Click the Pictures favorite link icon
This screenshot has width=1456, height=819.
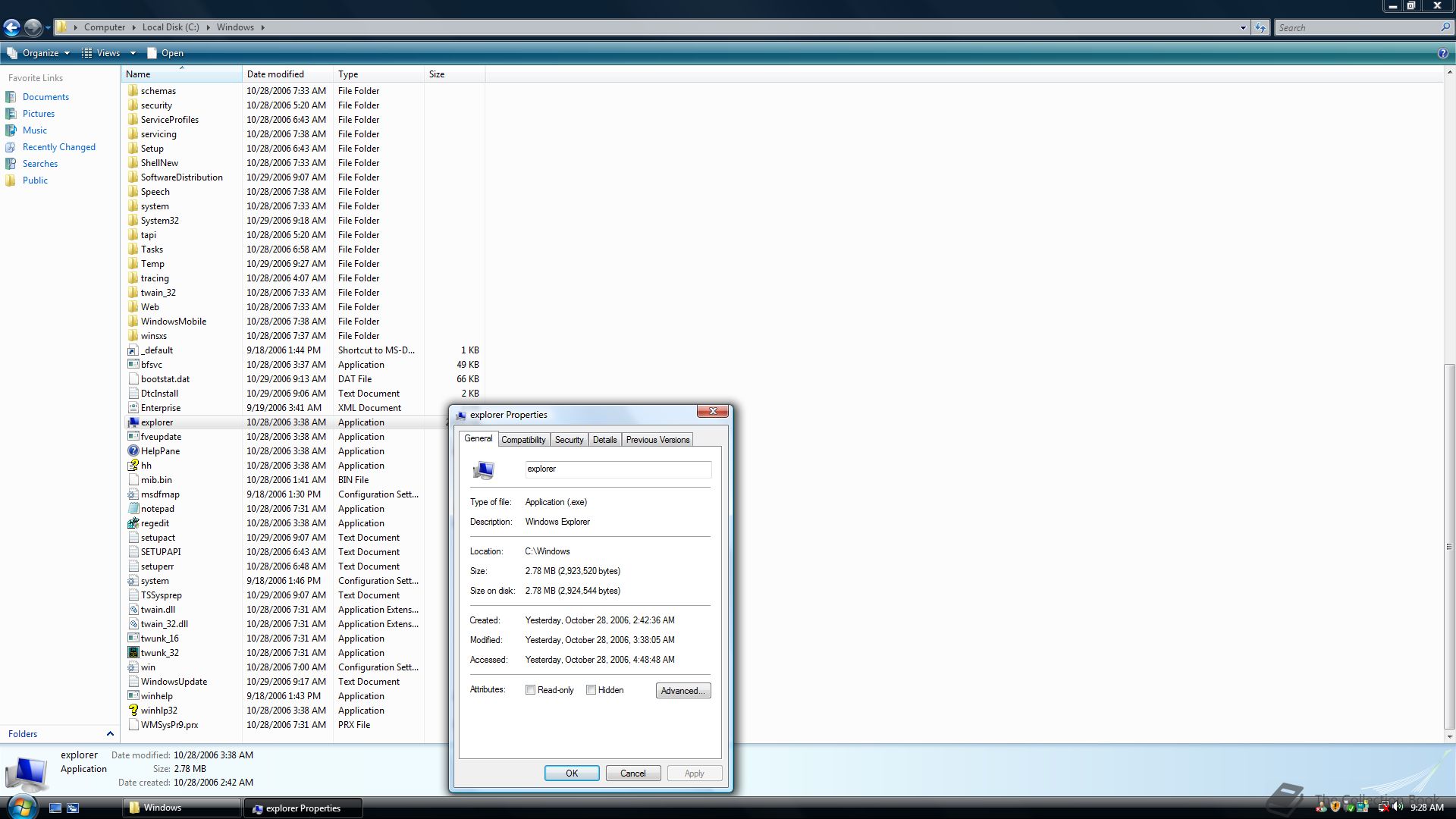(x=11, y=114)
